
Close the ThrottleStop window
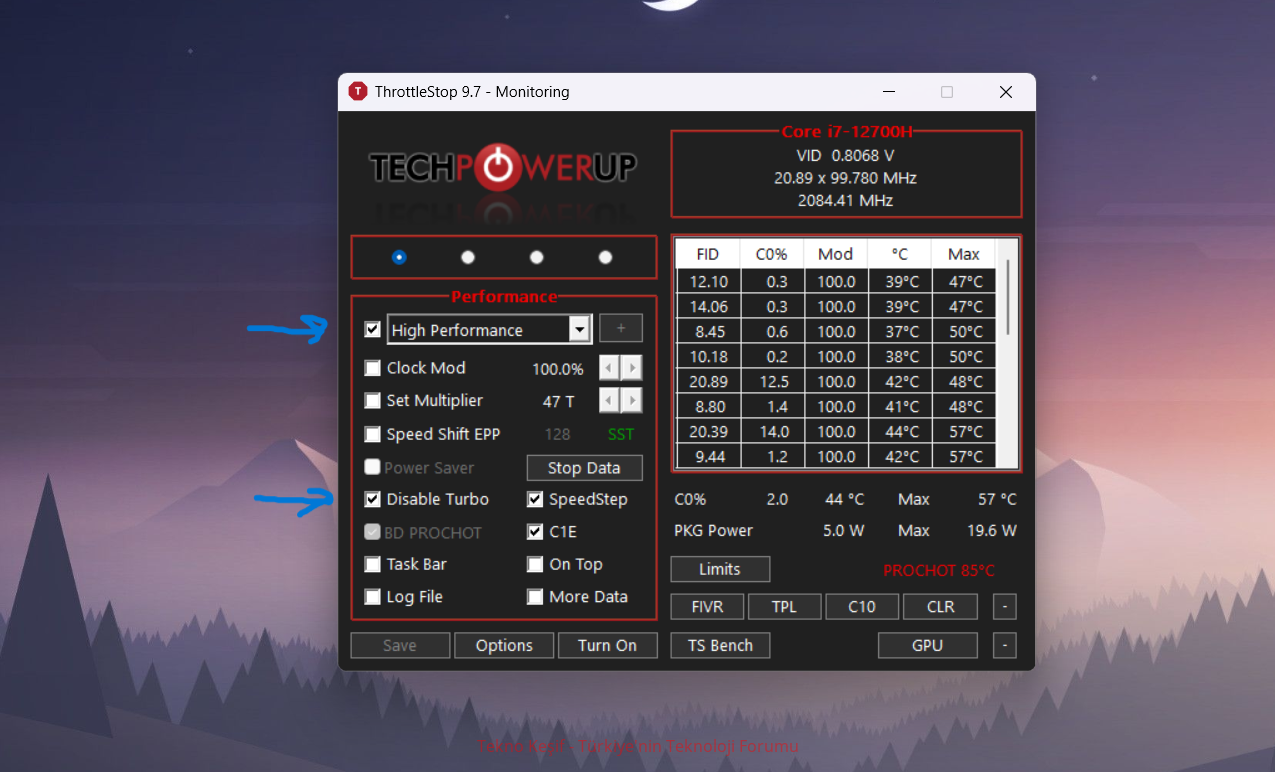click(1006, 92)
